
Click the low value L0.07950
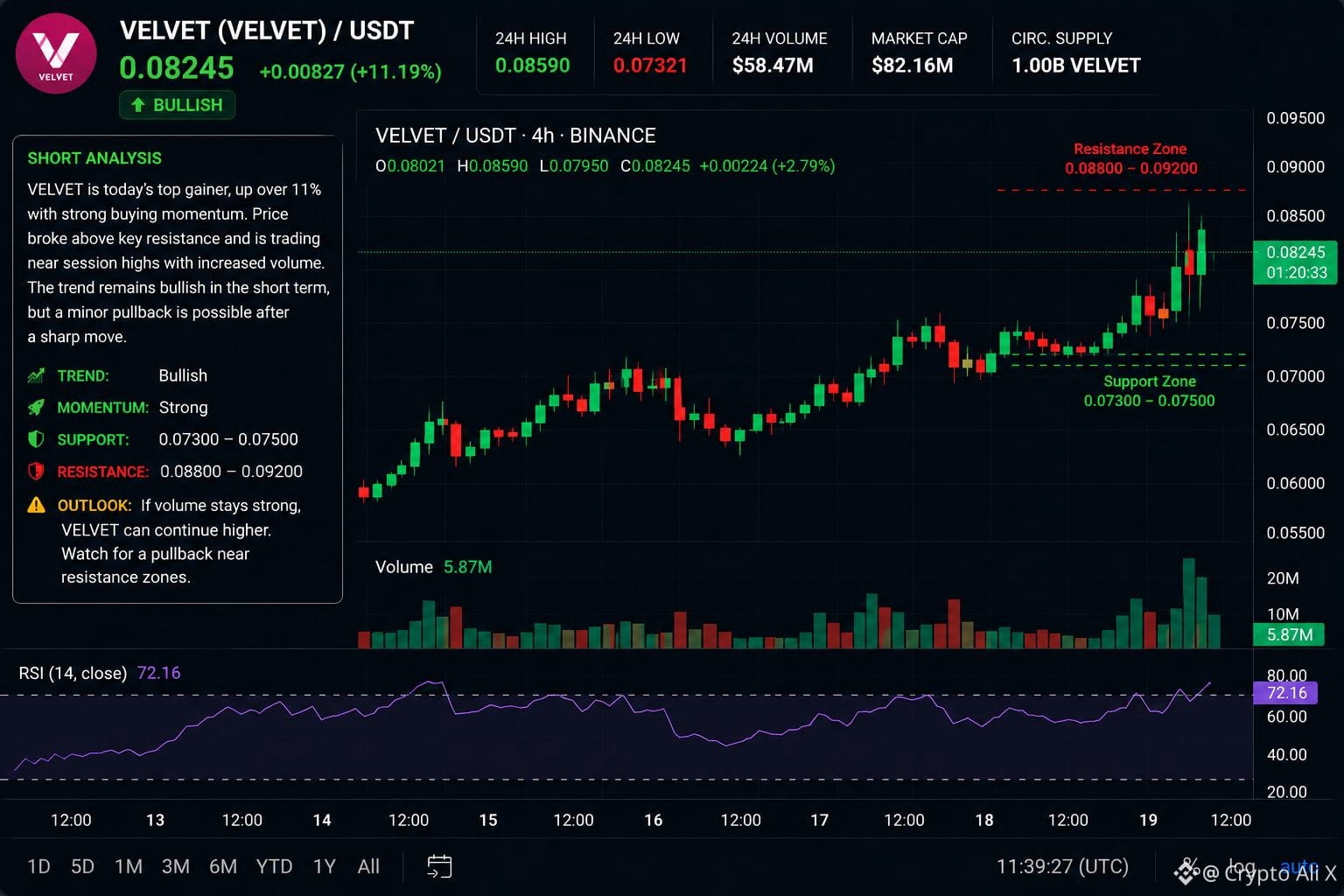click(574, 165)
